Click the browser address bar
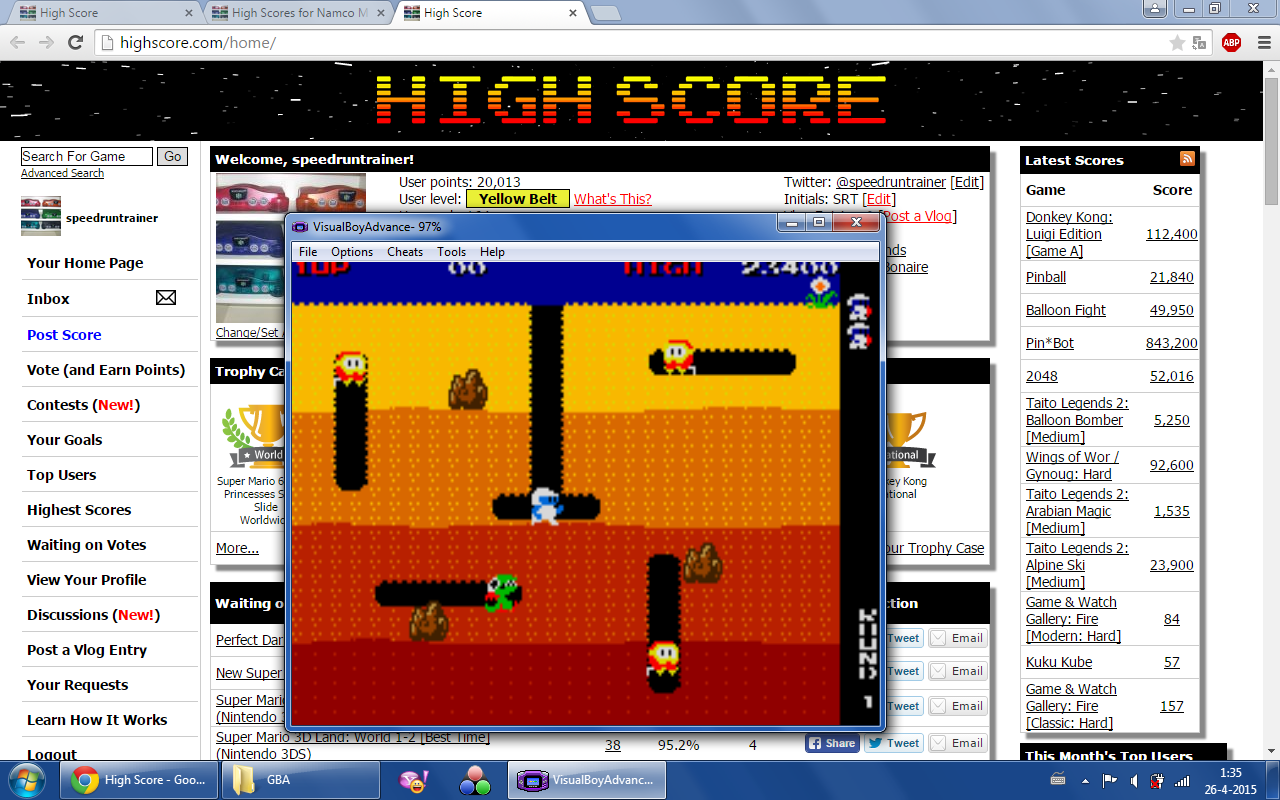The image size is (1280, 800). coord(640,42)
